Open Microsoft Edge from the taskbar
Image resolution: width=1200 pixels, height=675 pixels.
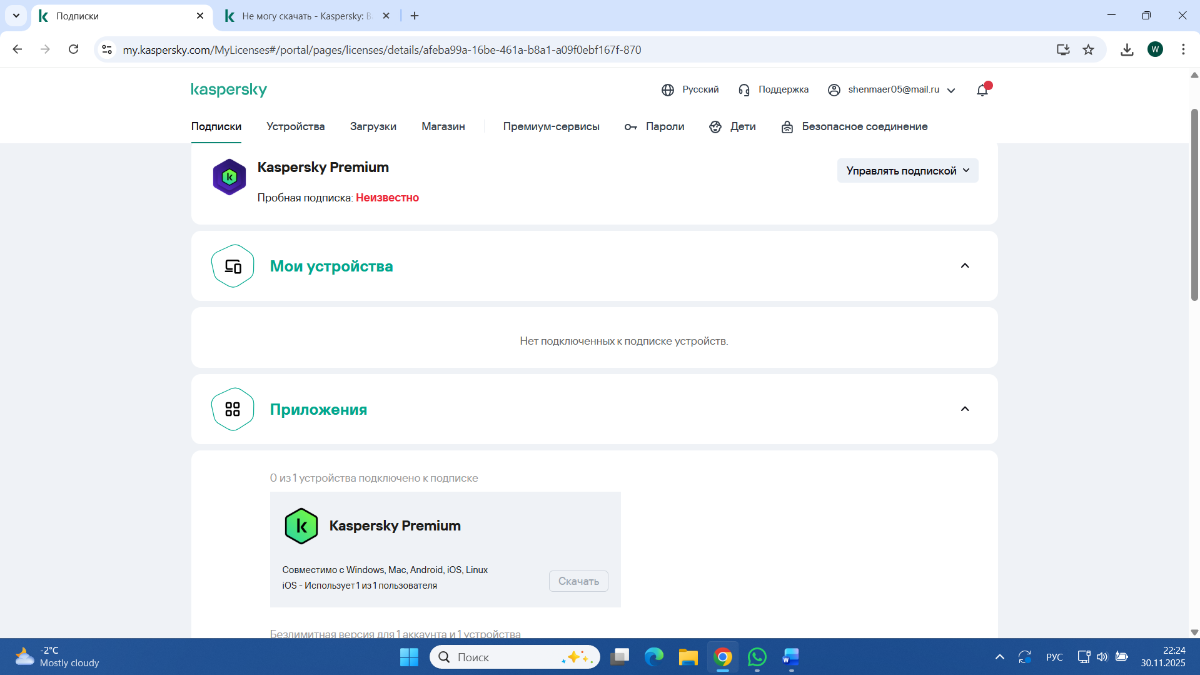pyautogui.click(x=654, y=657)
